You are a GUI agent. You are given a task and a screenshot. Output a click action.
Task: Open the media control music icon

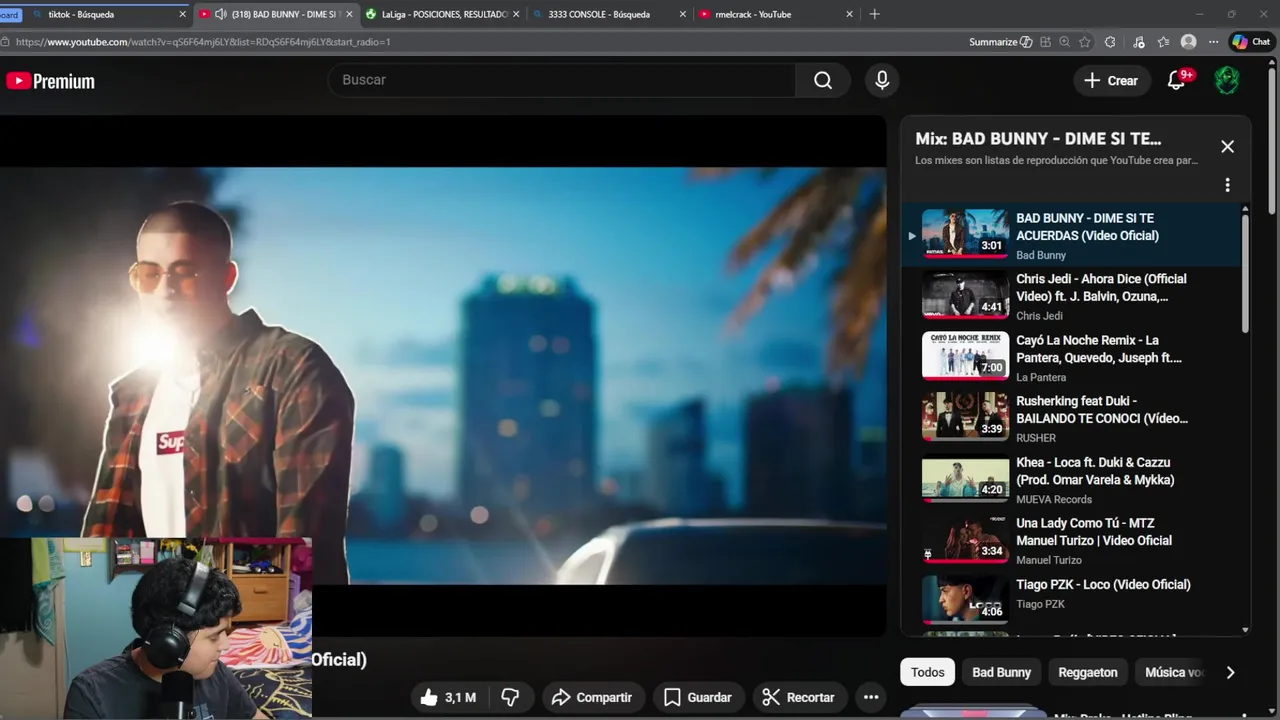tap(1138, 42)
